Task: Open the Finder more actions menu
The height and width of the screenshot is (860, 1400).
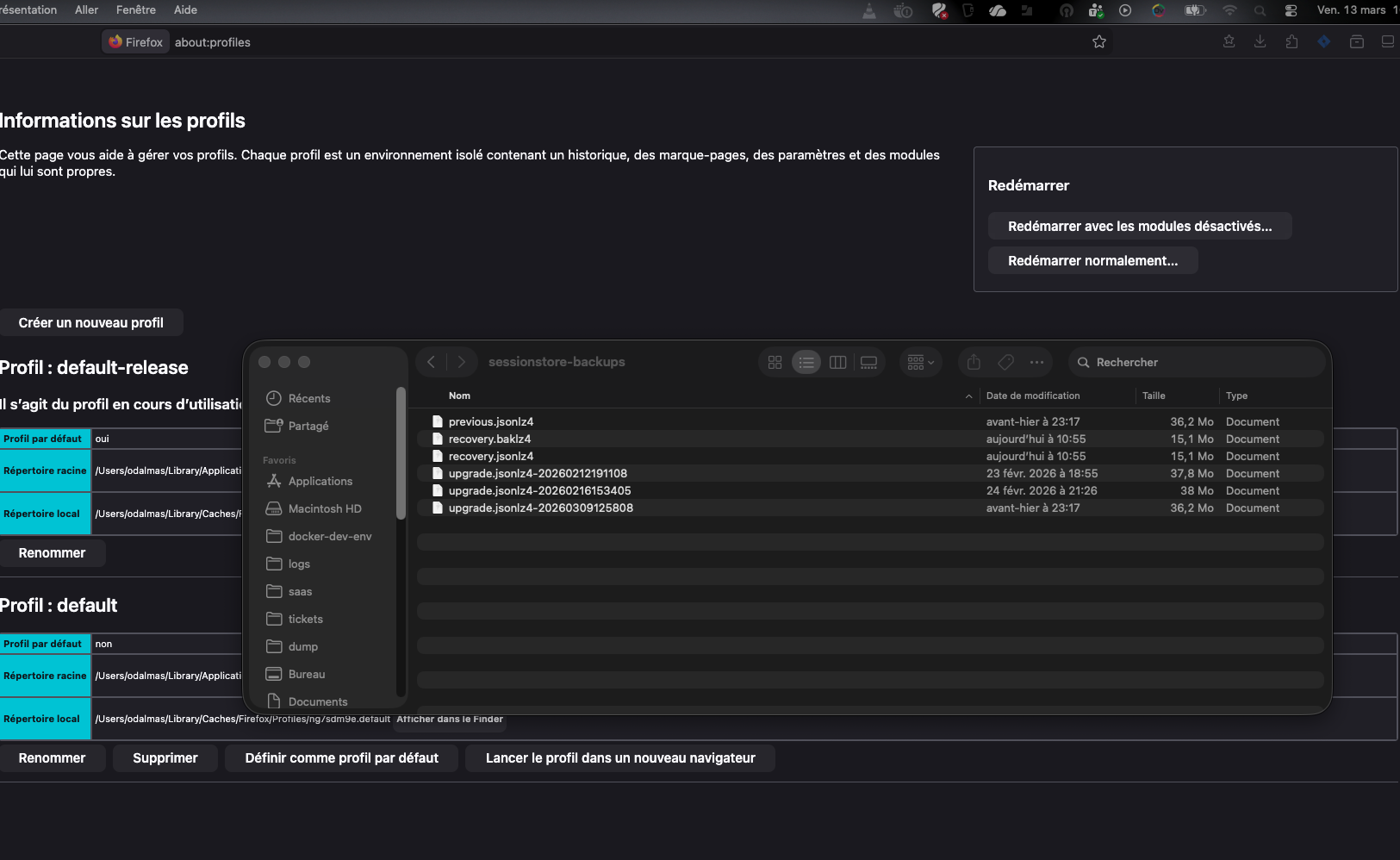Action: click(x=1036, y=362)
